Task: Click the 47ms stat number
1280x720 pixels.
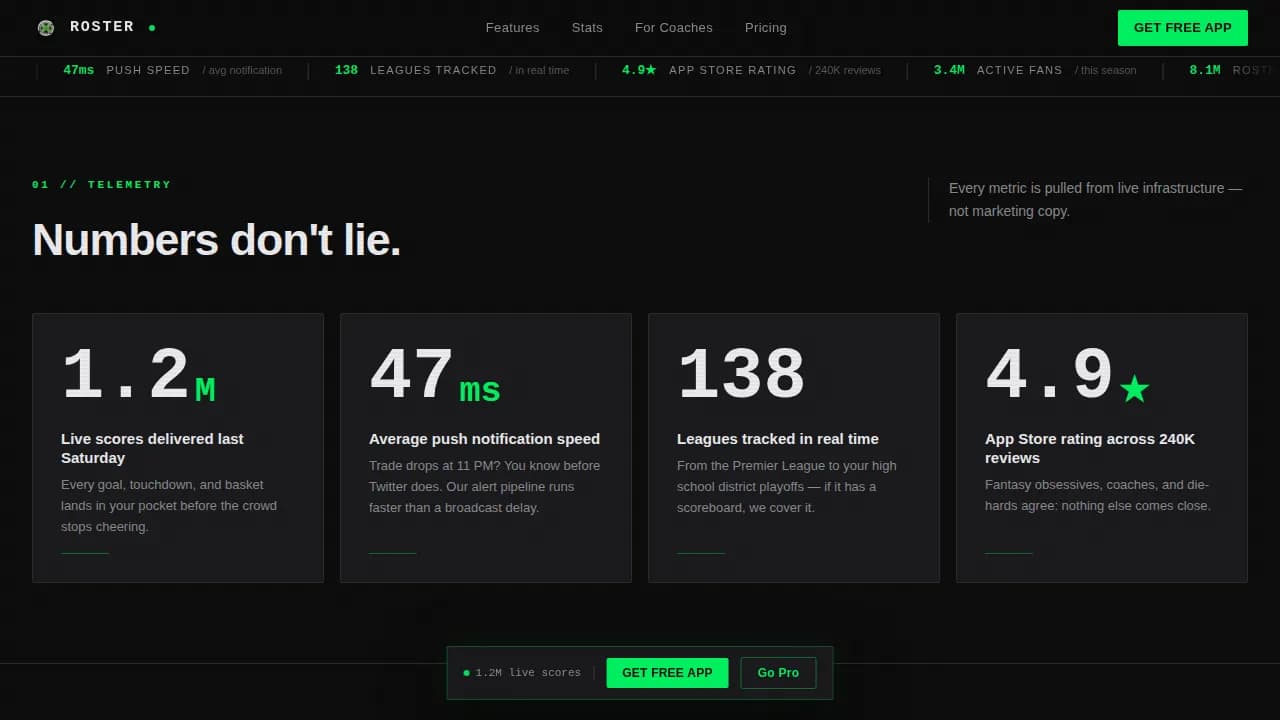Action: click(x=435, y=377)
